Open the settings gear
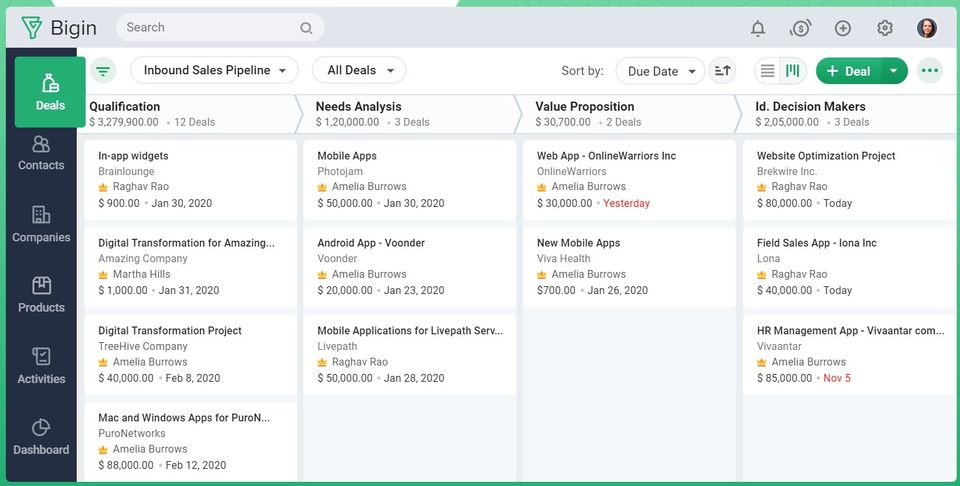The height and width of the screenshot is (486, 960). [885, 28]
